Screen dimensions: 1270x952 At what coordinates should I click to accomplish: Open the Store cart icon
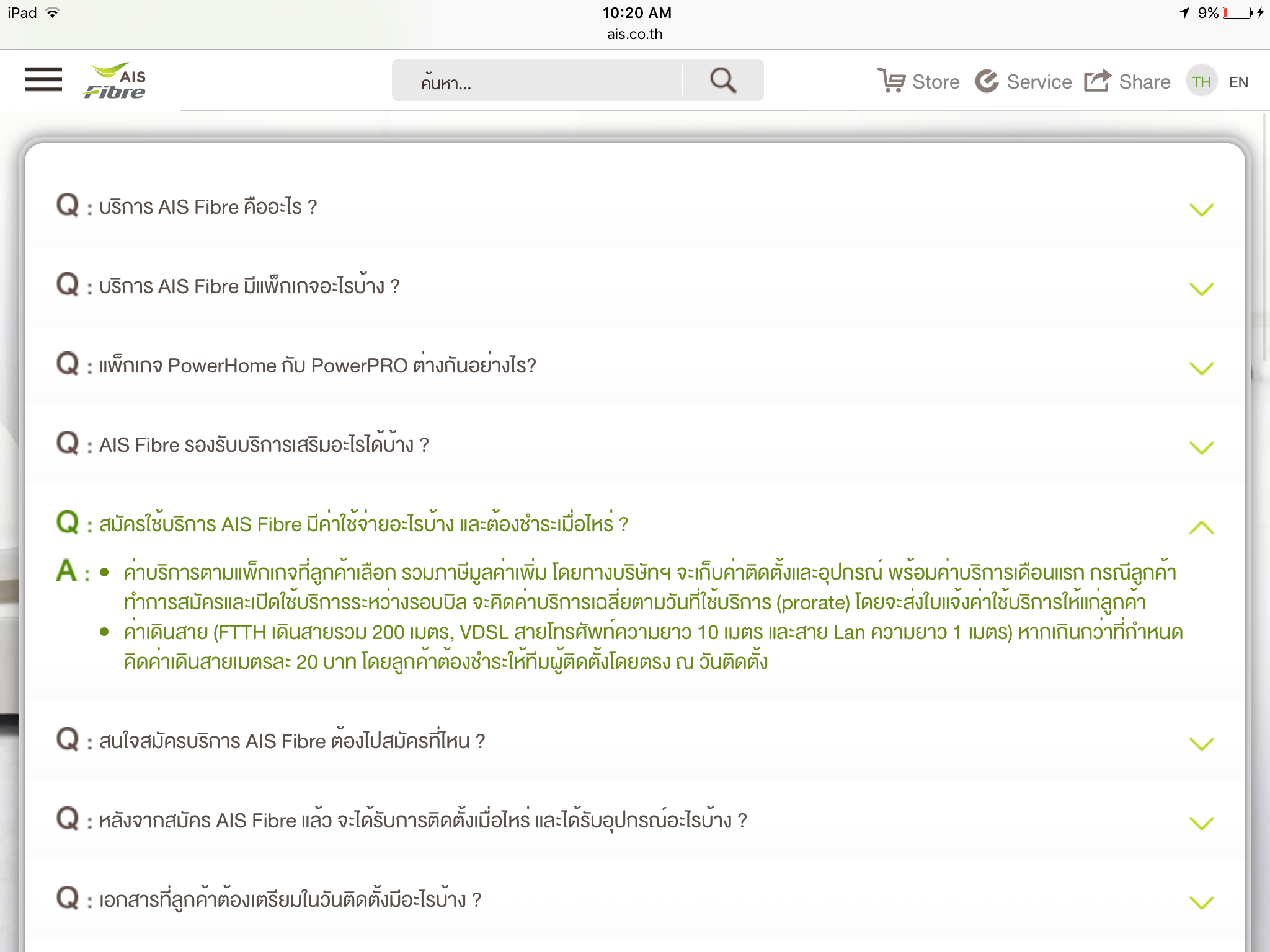point(892,81)
